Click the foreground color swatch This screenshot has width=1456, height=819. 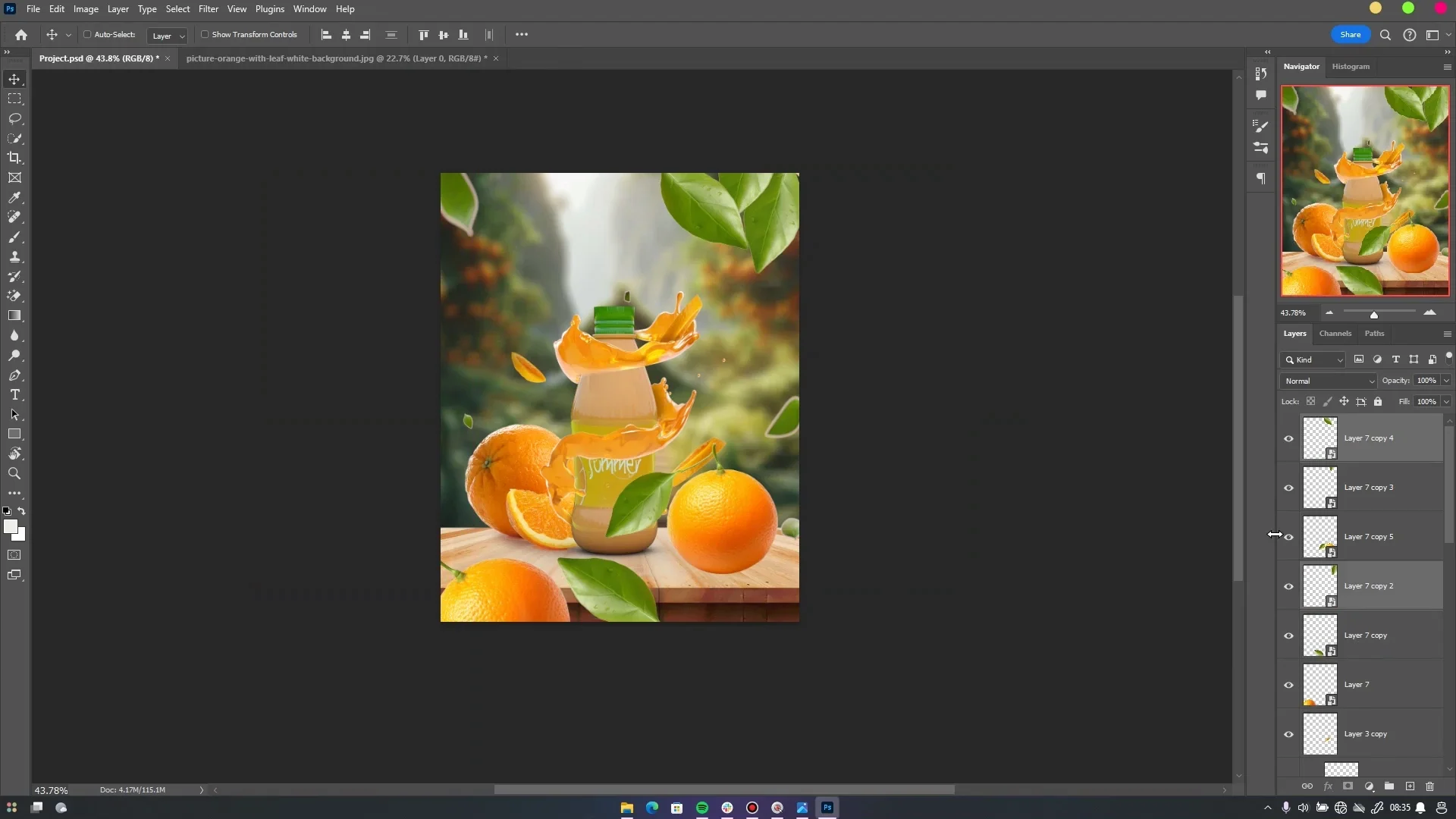(11, 526)
